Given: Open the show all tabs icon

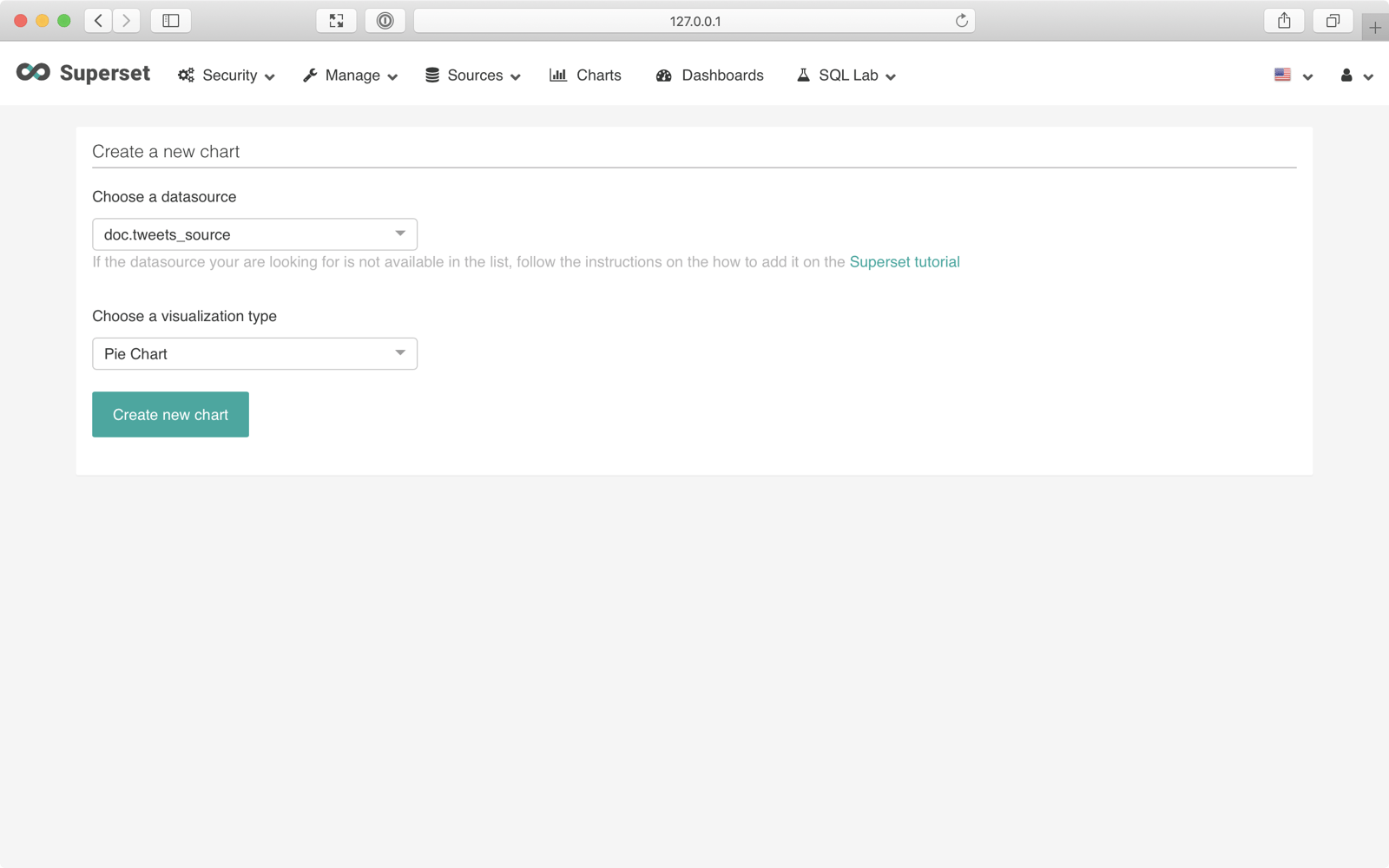Looking at the screenshot, I should pyautogui.click(x=1333, y=21).
